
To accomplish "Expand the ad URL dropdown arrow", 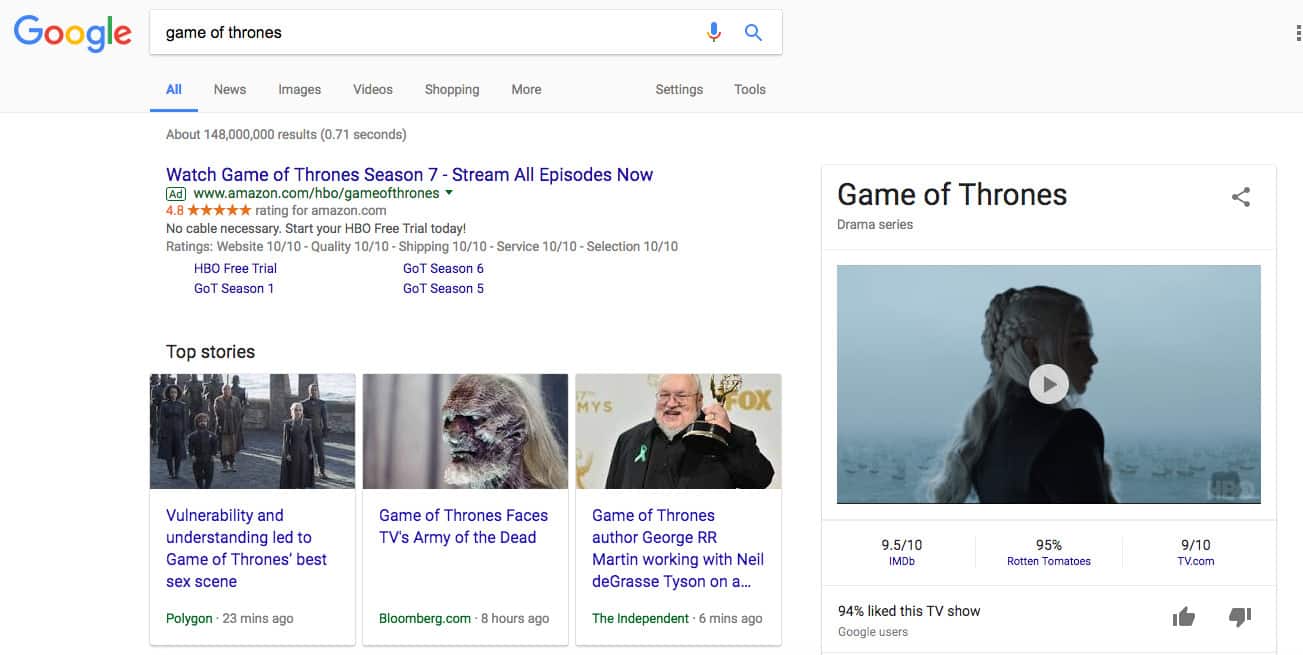I will [x=449, y=193].
